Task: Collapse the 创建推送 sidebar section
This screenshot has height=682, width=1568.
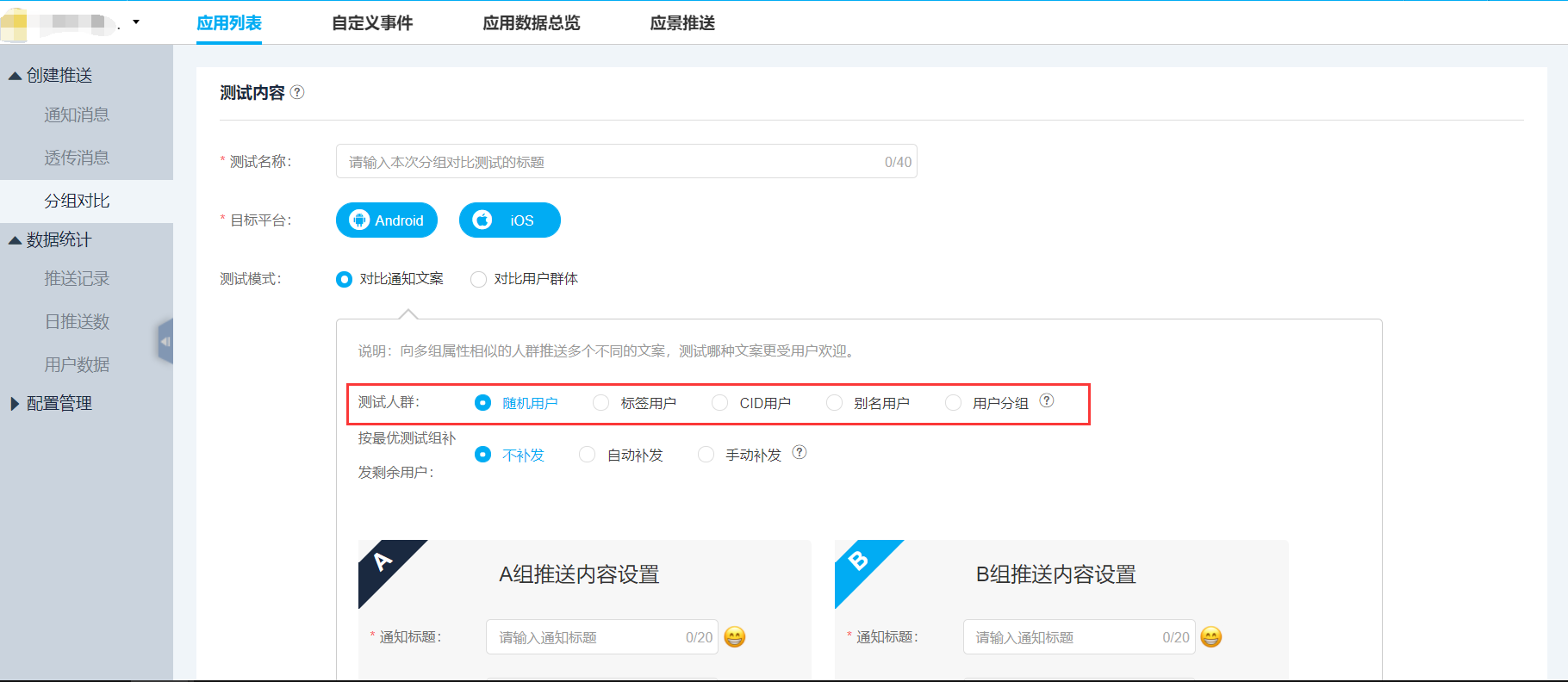Action: coord(15,76)
